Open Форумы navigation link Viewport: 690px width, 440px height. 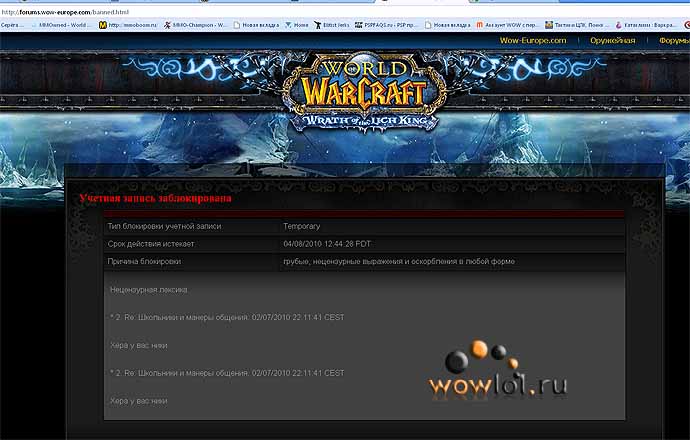pos(675,40)
